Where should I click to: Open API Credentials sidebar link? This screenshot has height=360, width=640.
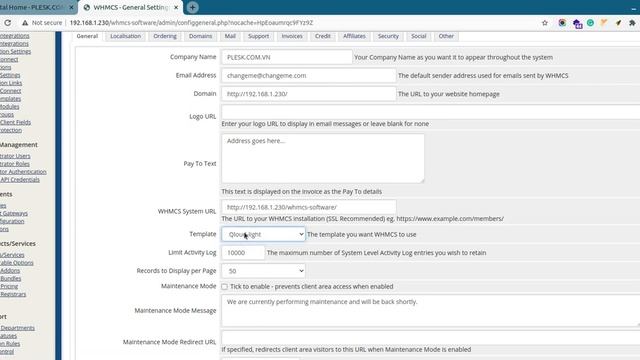[x=20, y=180]
